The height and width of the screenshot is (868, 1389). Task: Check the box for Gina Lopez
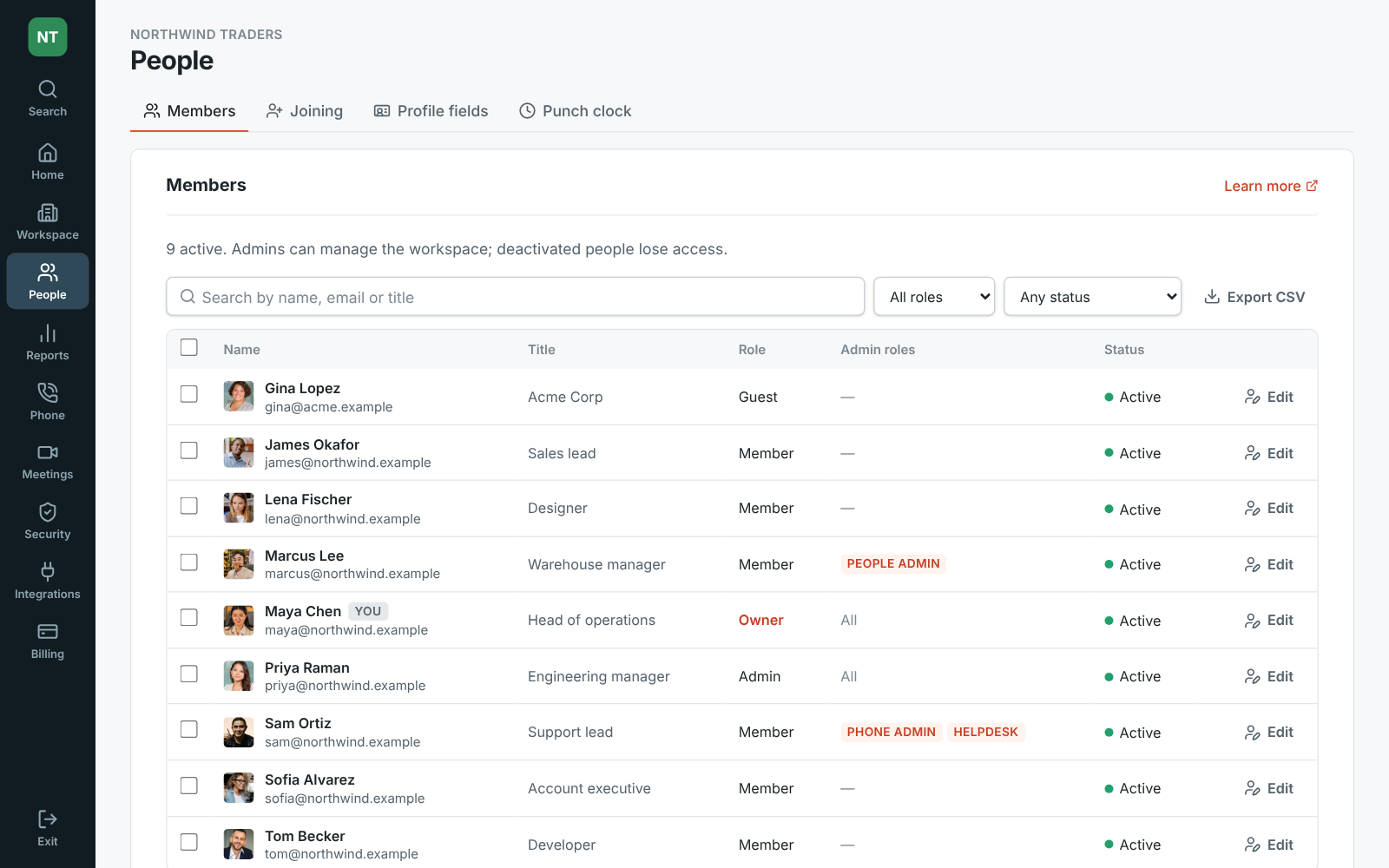point(189,394)
